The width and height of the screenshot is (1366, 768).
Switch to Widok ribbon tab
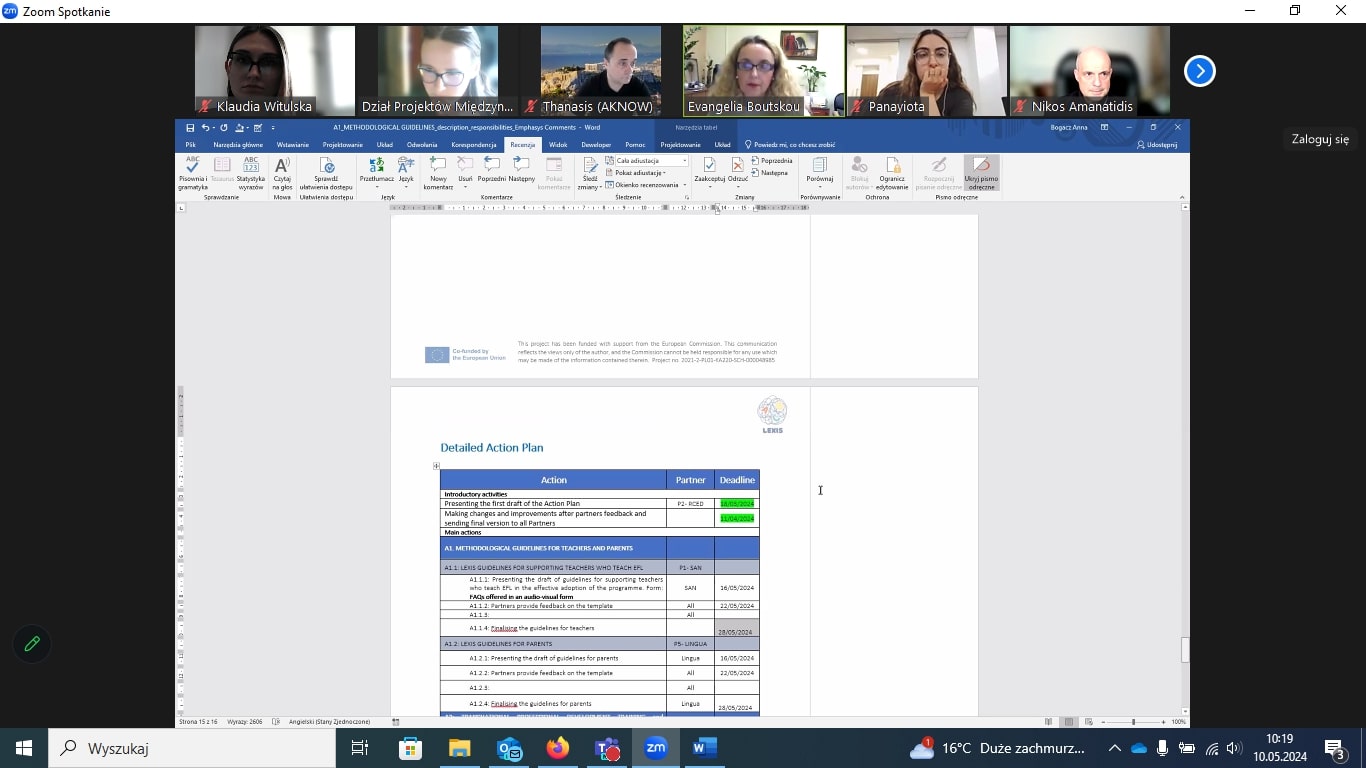click(x=558, y=145)
